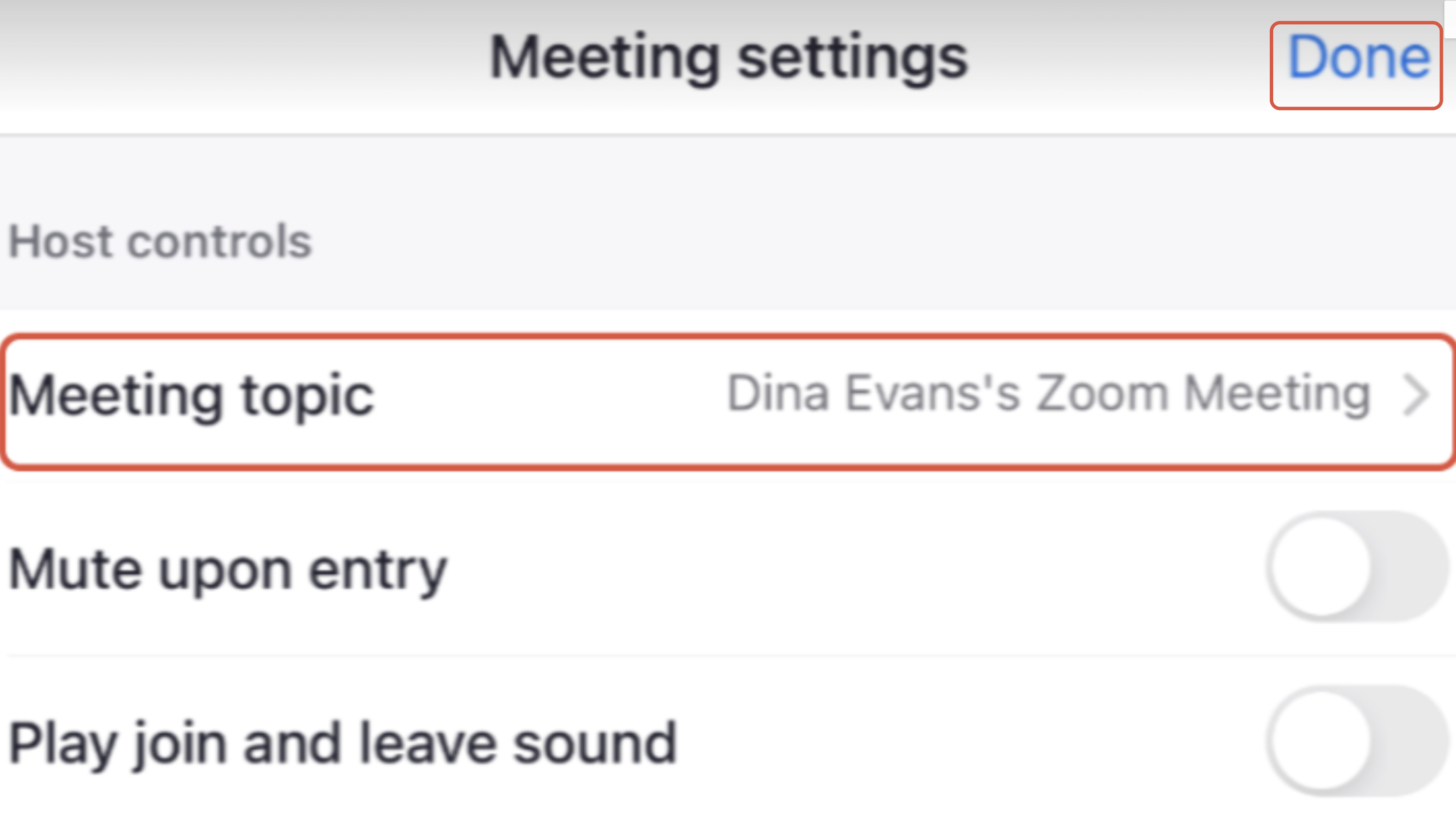Click the Meeting settings title

pos(728,58)
